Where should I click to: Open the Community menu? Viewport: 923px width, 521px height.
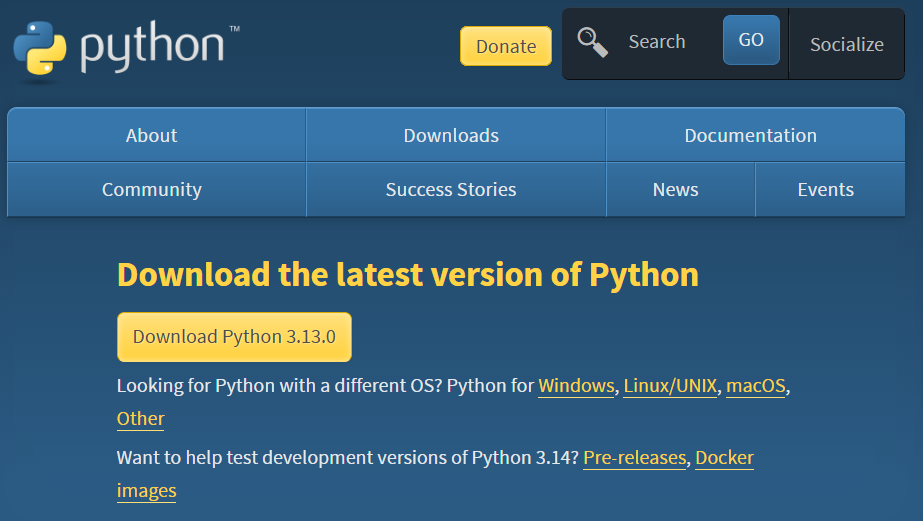coord(152,189)
